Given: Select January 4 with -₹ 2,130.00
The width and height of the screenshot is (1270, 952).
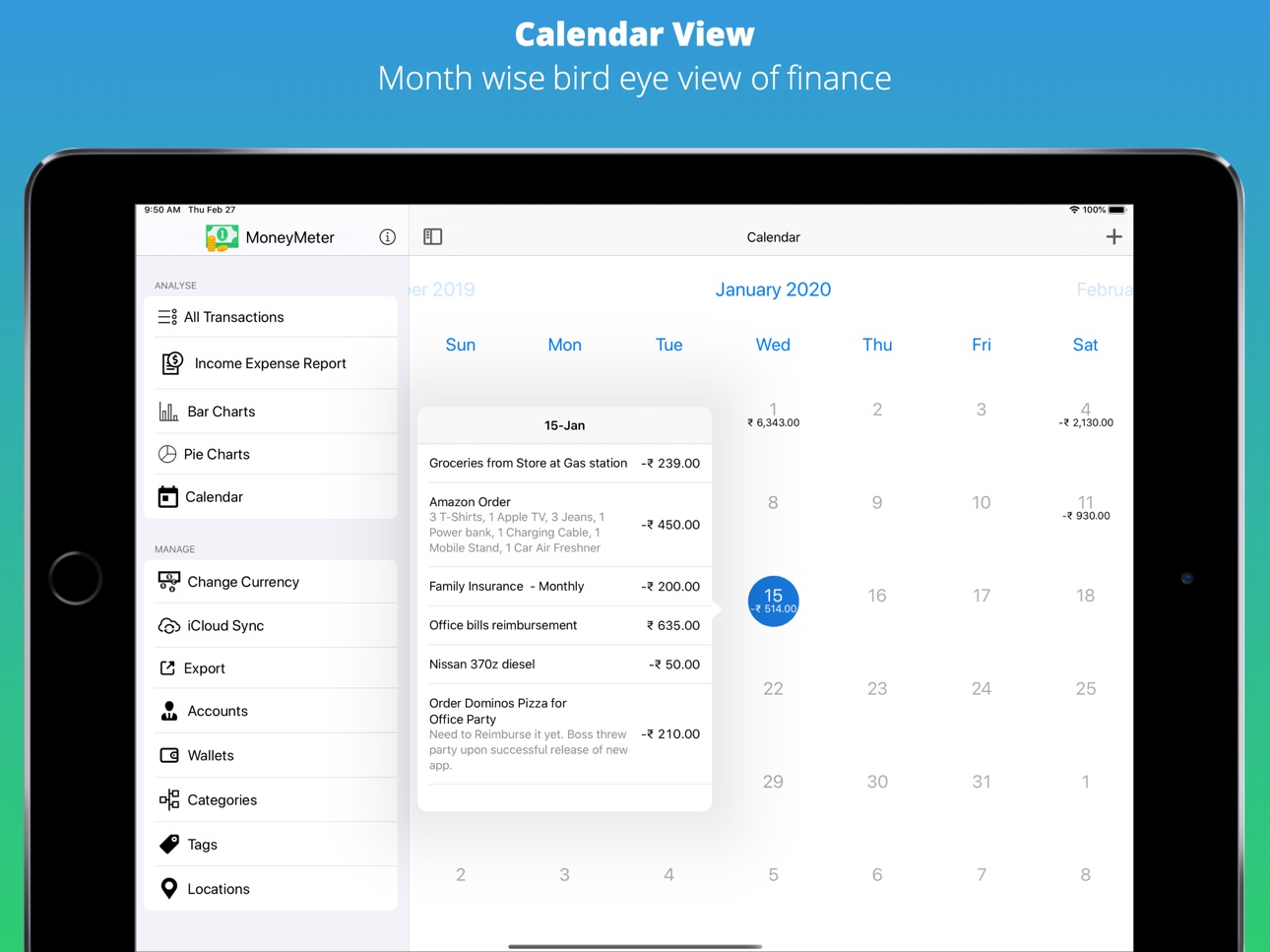Looking at the screenshot, I should tap(1085, 414).
